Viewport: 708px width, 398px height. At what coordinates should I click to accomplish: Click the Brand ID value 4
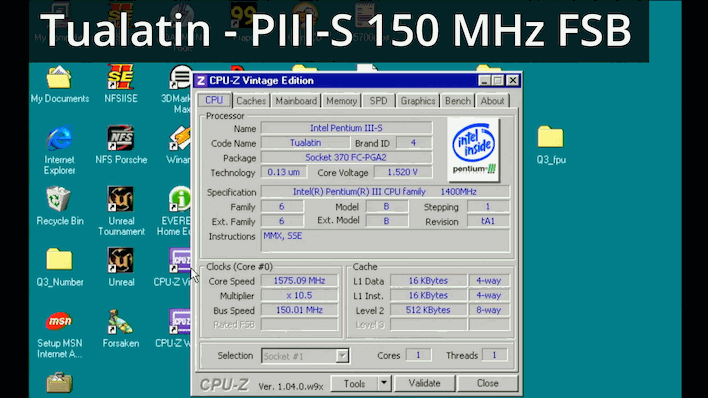[414, 143]
